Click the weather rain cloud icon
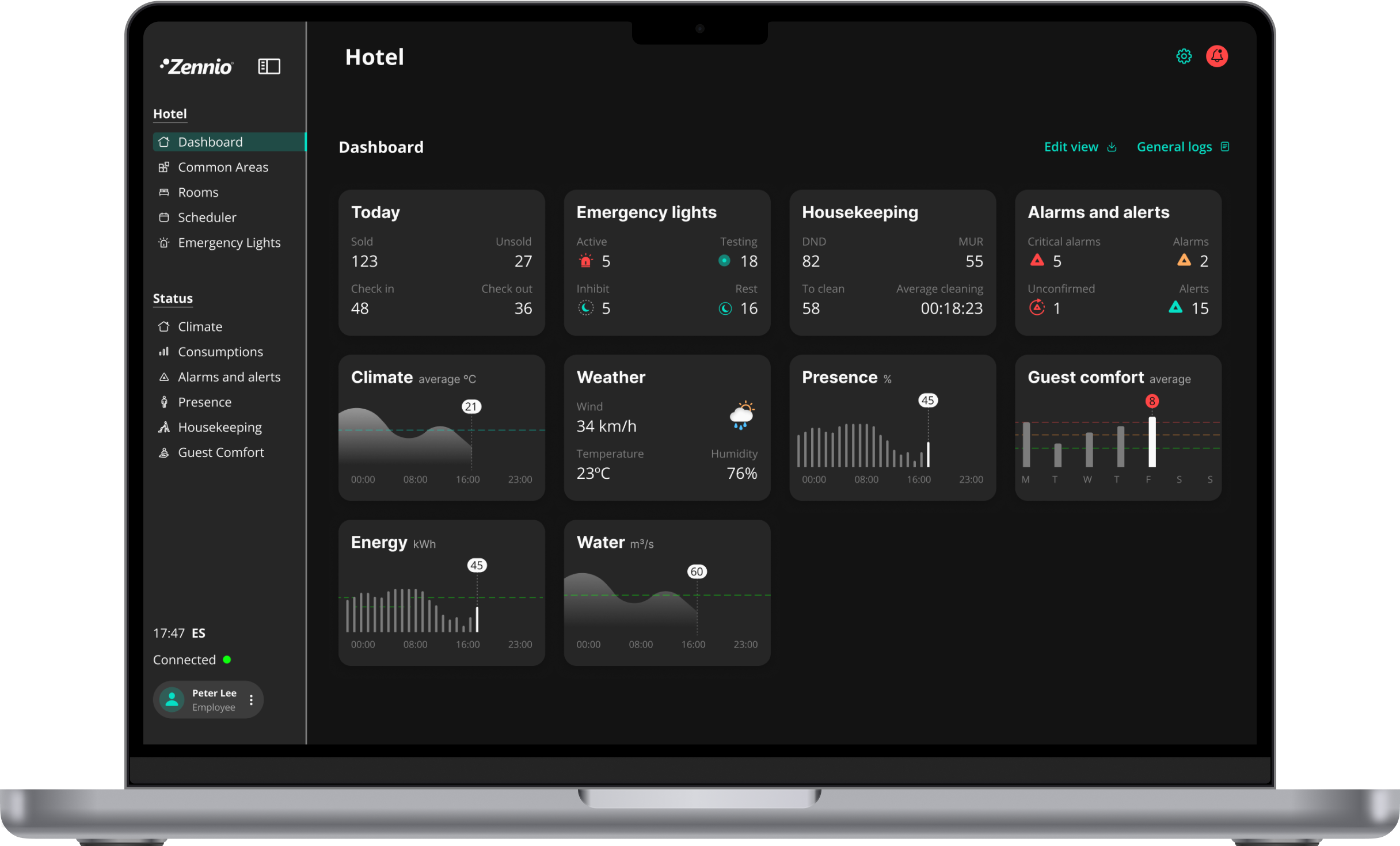1400x846 pixels. pyautogui.click(x=741, y=416)
